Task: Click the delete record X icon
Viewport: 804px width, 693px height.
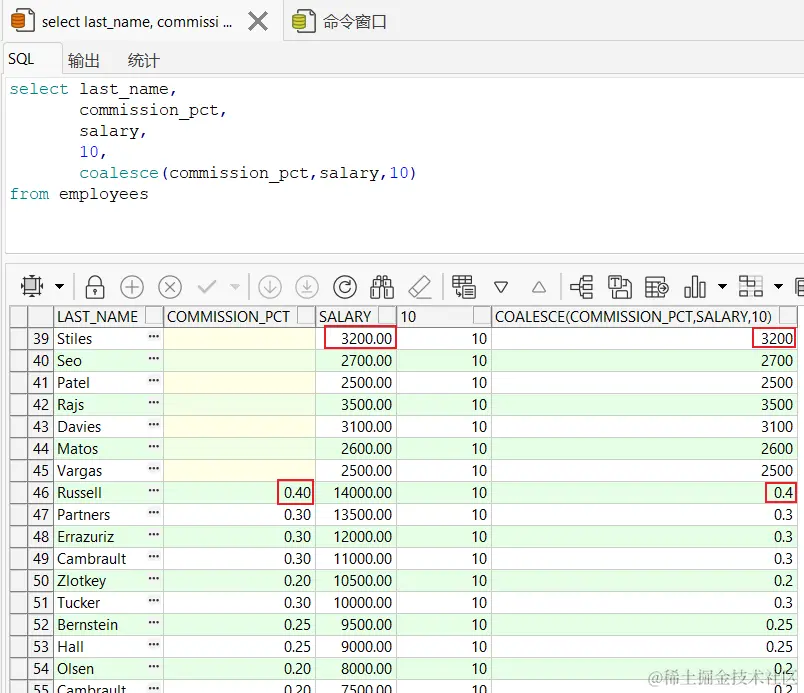Action: [x=170, y=287]
